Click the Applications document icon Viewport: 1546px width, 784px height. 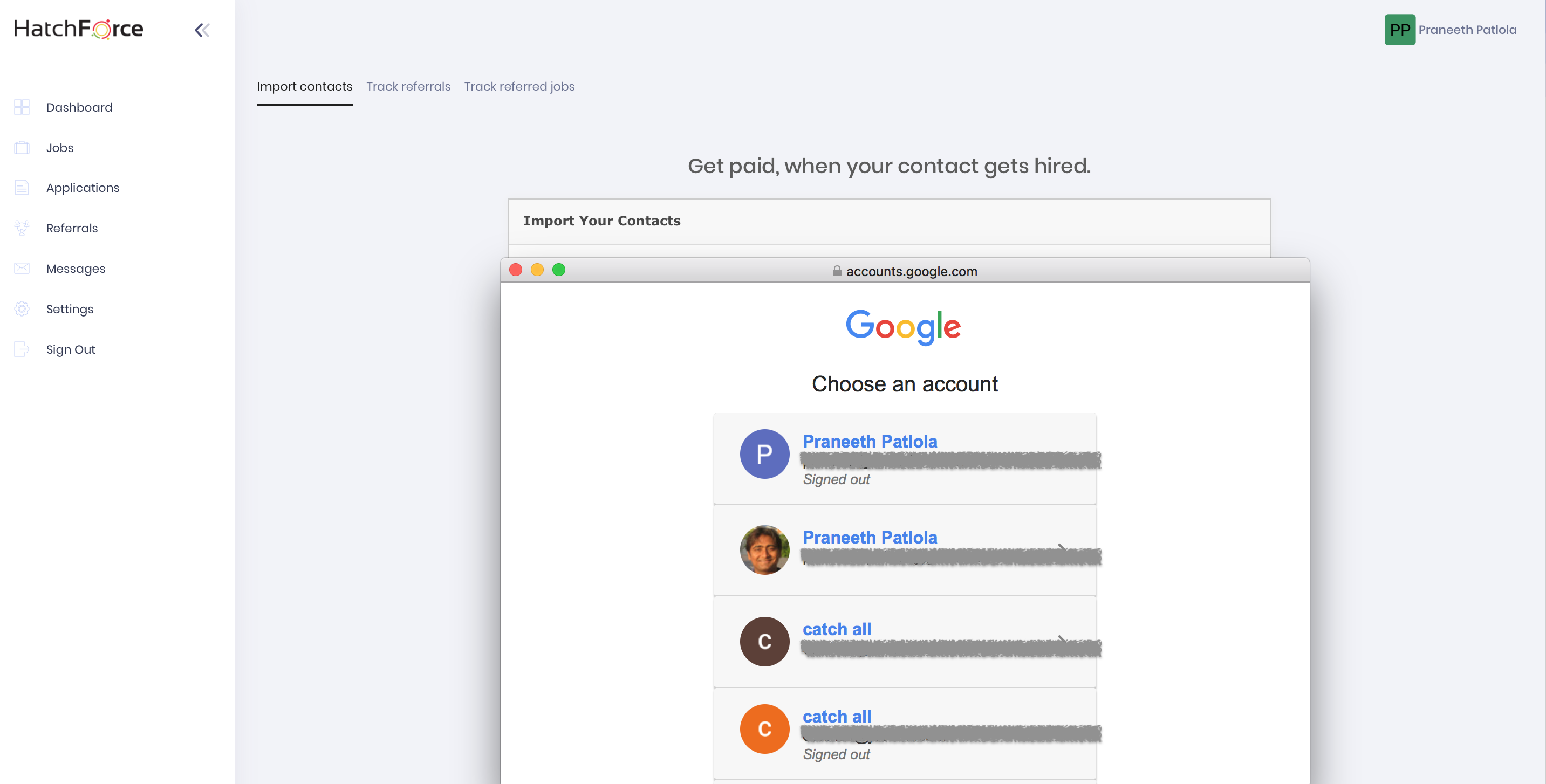point(22,188)
